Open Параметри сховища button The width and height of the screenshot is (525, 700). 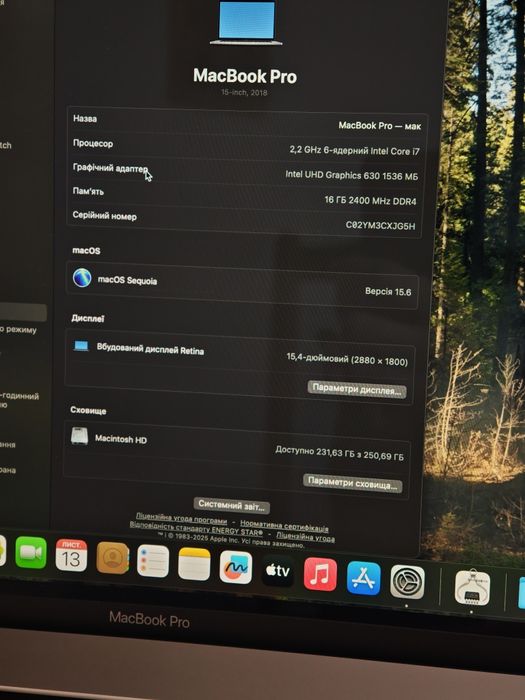click(353, 483)
